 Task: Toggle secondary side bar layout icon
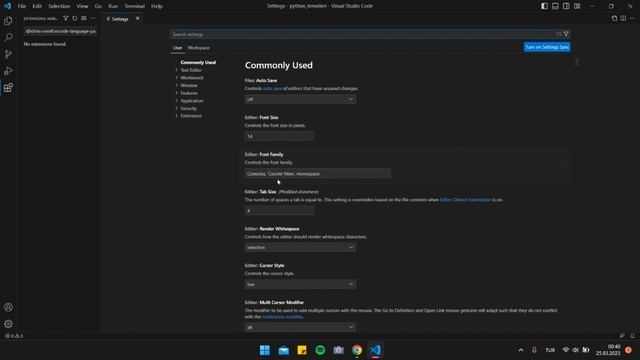tap(566, 6)
